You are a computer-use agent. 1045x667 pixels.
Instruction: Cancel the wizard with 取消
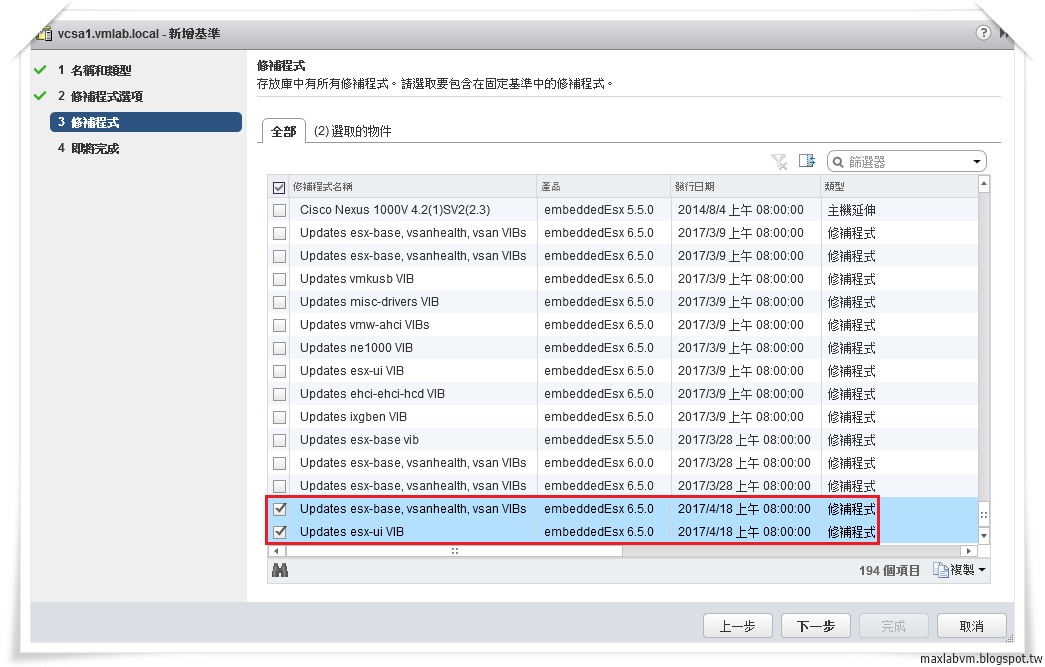pos(970,625)
